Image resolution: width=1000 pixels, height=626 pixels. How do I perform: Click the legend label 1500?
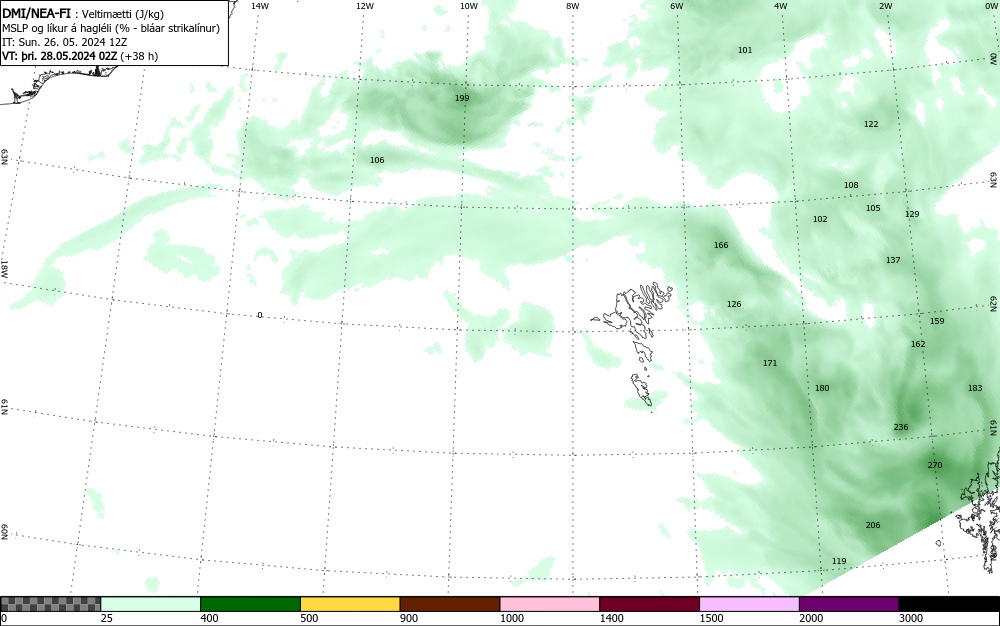[711, 618]
